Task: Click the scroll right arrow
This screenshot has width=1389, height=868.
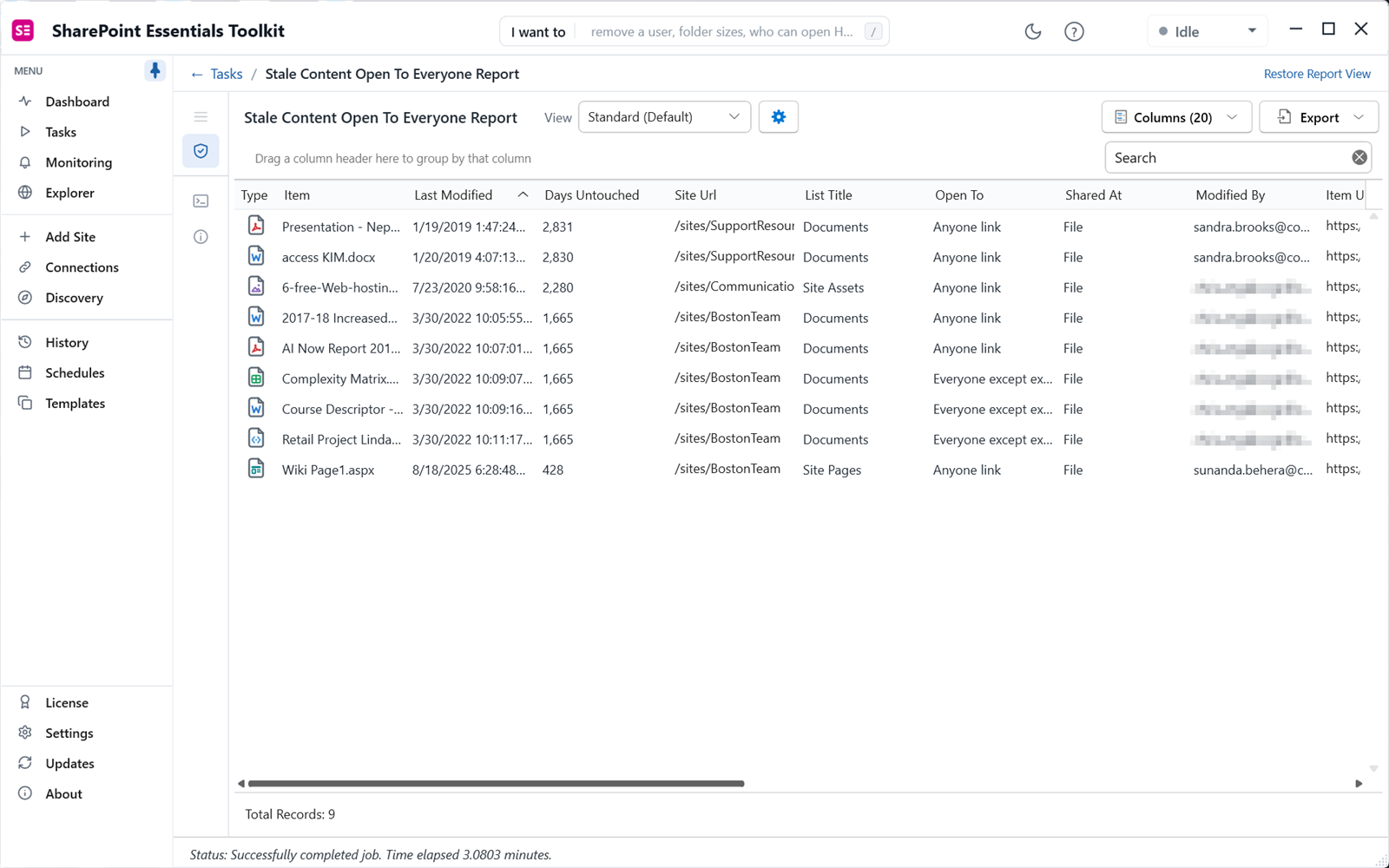Action: pos(1359,783)
